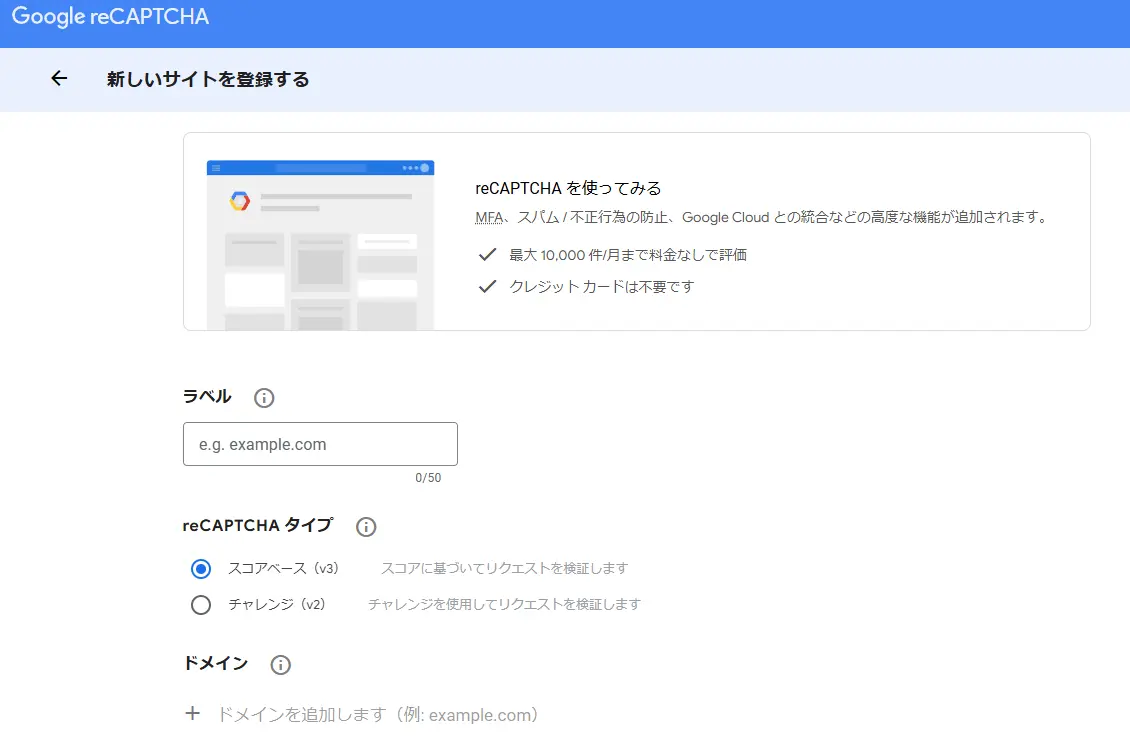Click checkmark icon beside 最大 10,000 件

487,255
